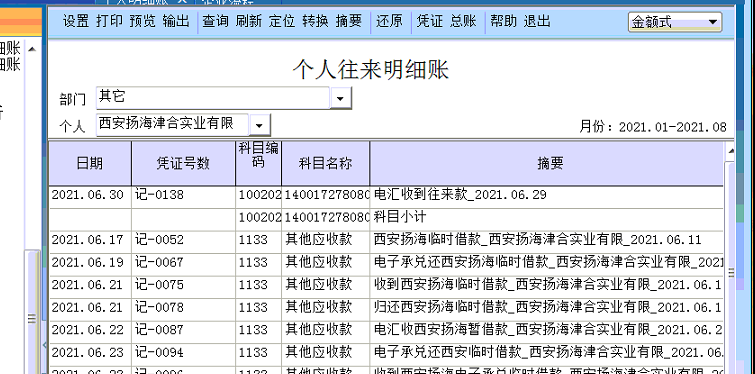Click the table's vertical scrollbar up arrow
Screen dimensions: 755x374
[730, 152]
